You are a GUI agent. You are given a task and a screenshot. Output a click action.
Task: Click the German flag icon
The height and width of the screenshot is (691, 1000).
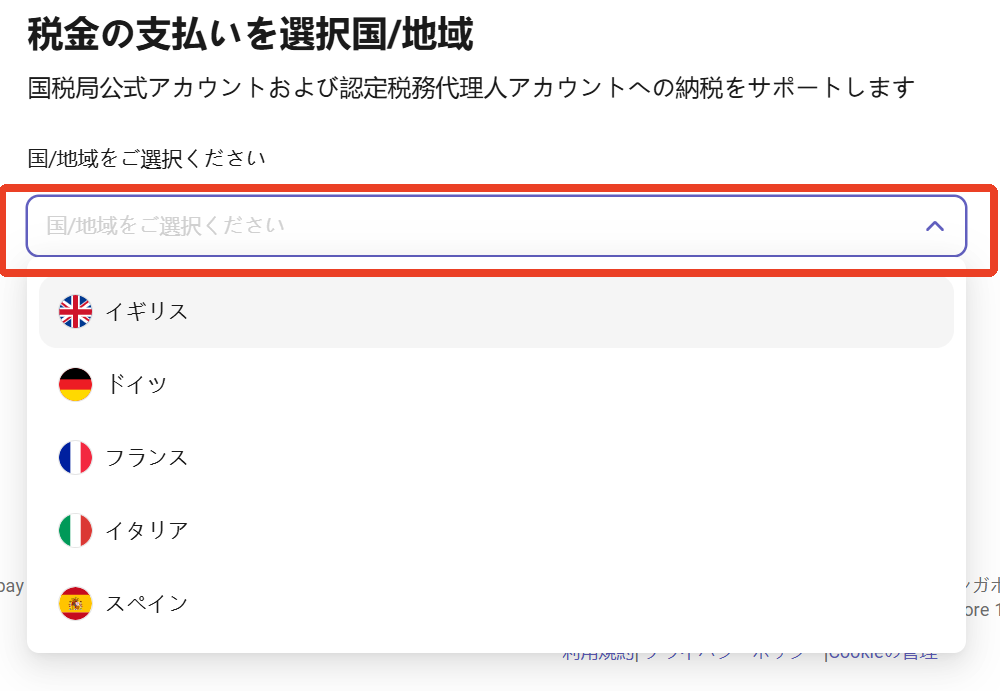pos(75,385)
